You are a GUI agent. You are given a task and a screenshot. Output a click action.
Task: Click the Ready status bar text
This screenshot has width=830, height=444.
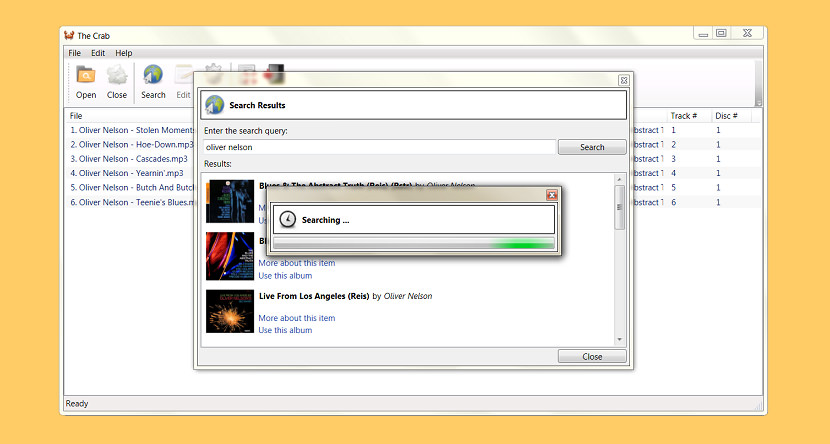pos(77,404)
